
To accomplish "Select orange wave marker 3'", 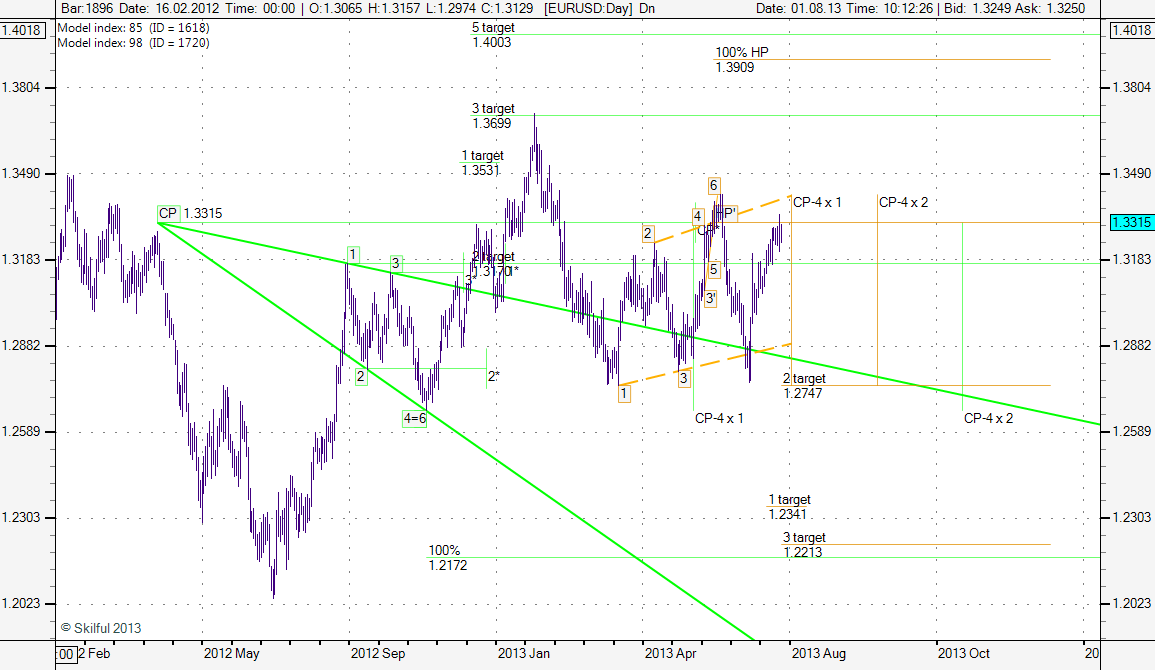I will tap(709, 298).
